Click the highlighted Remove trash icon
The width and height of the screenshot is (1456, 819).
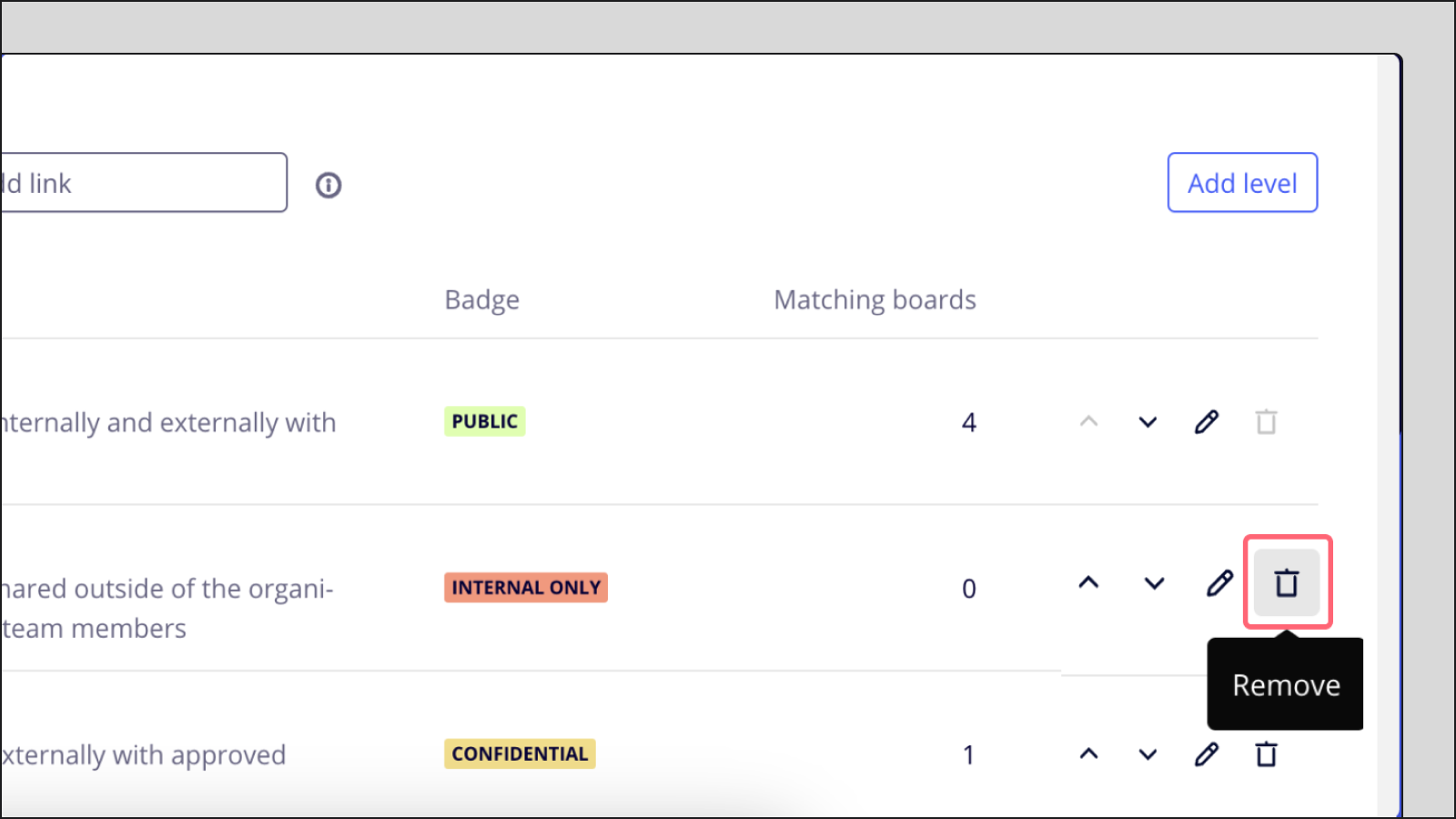click(x=1287, y=583)
